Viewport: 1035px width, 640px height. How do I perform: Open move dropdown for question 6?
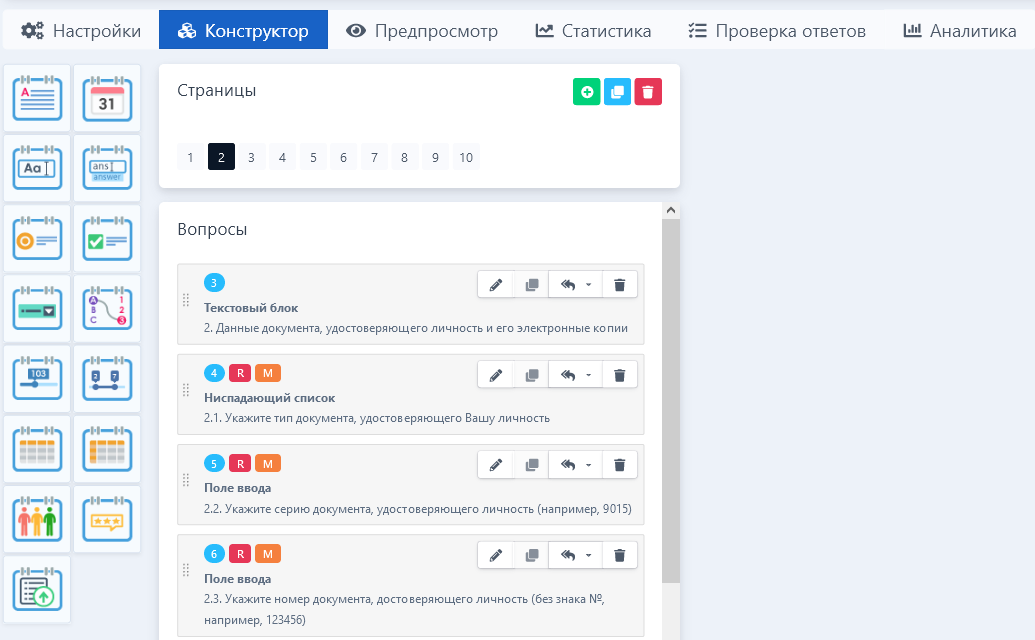tap(576, 555)
